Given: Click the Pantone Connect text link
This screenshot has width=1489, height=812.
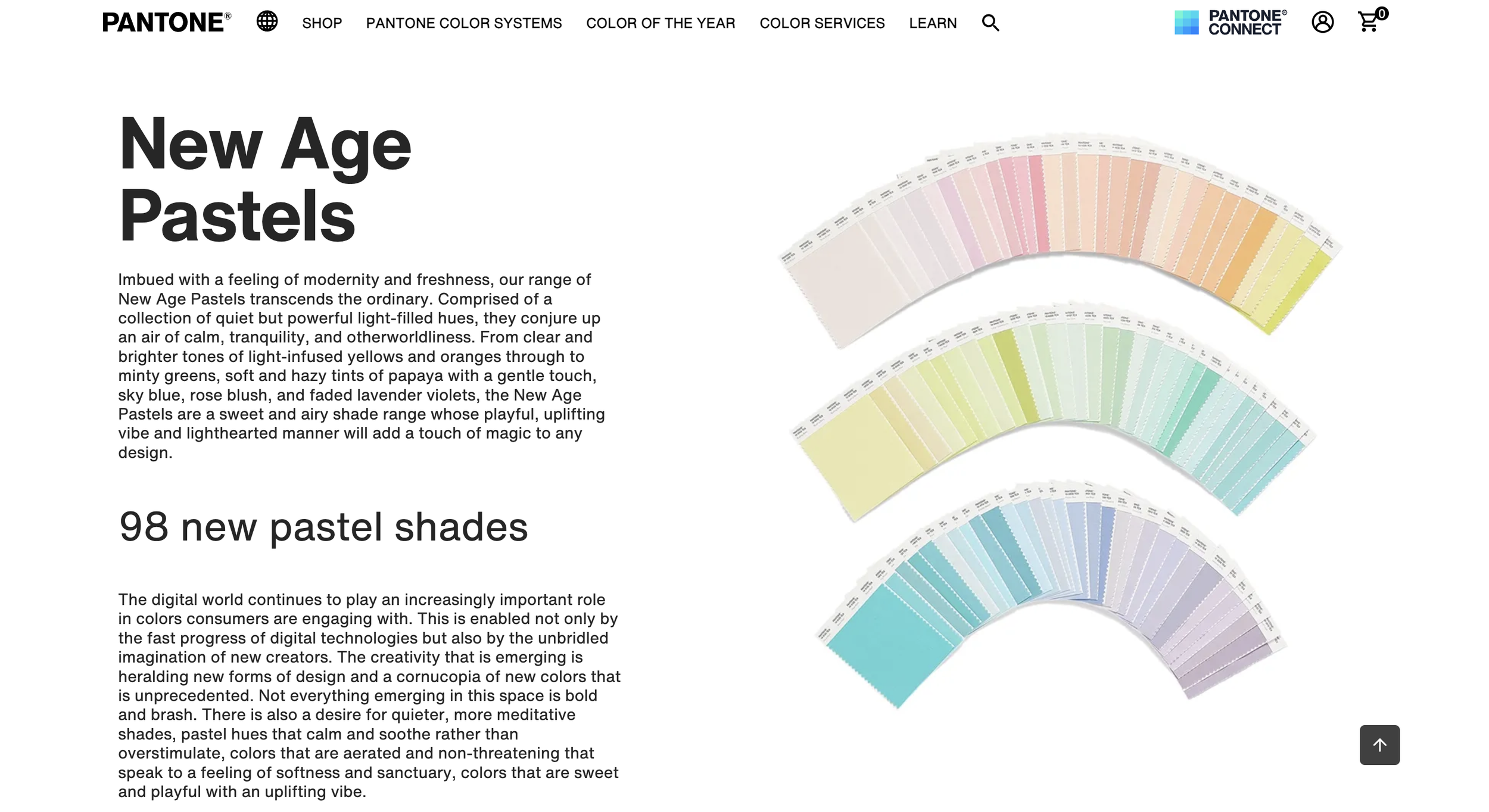Looking at the screenshot, I should point(1247,23).
